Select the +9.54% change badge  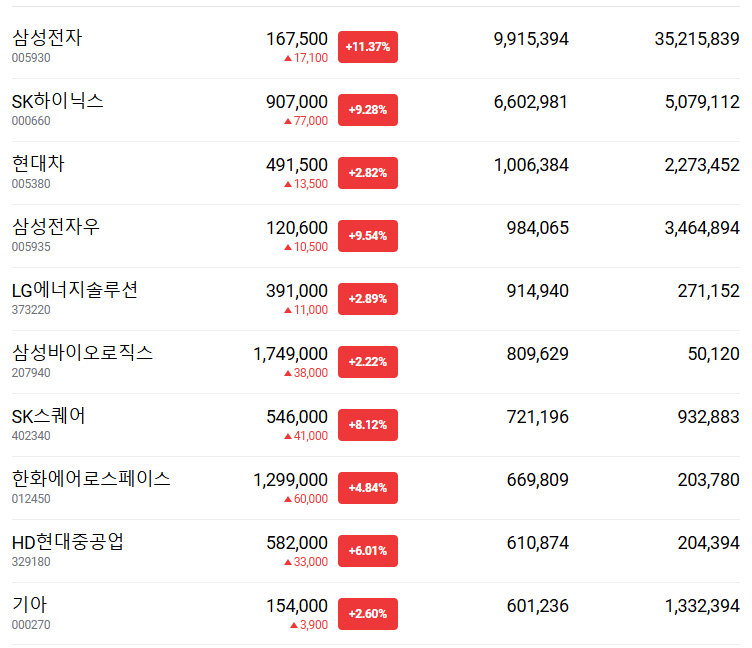tap(368, 236)
